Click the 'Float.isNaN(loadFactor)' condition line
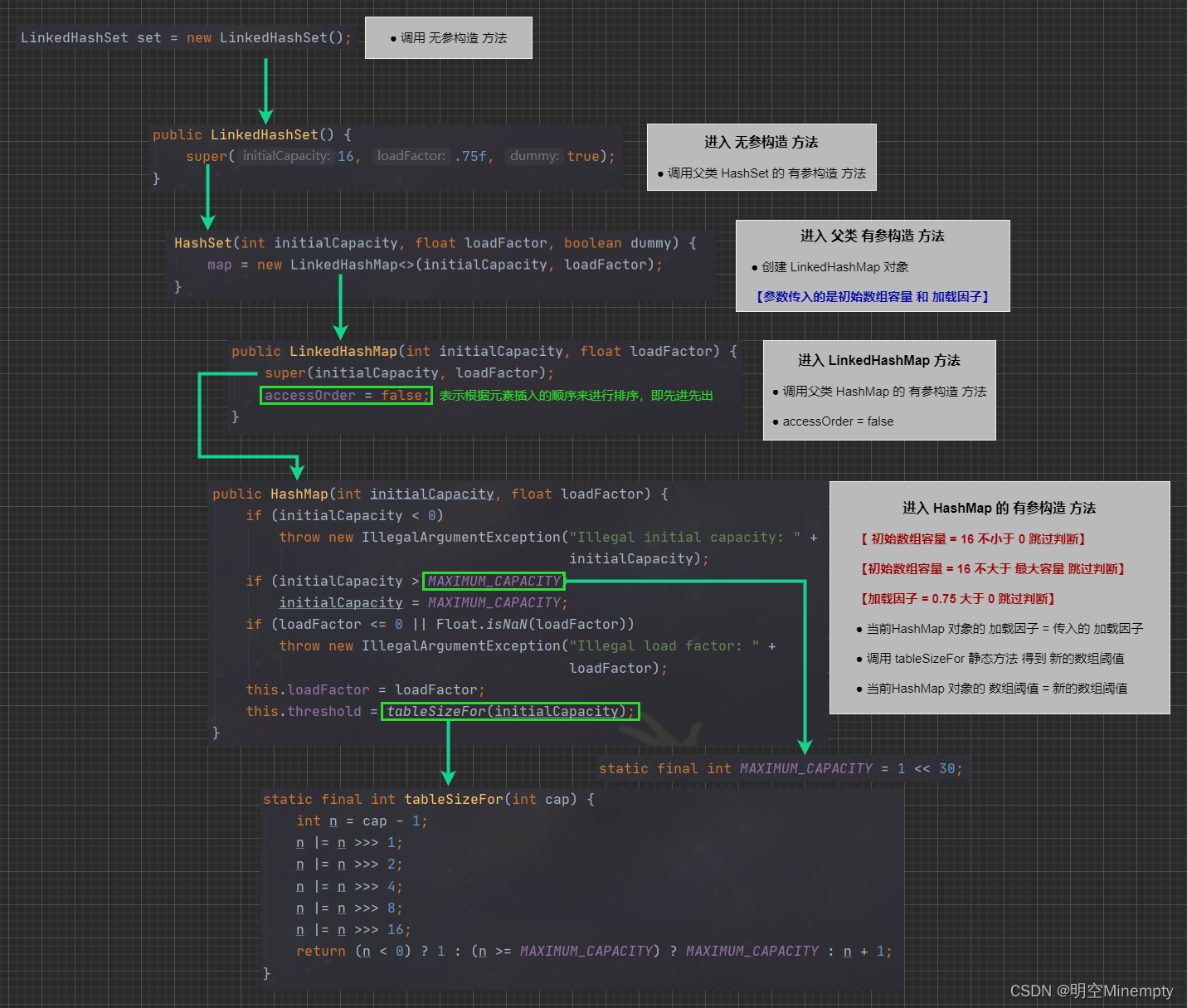 coord(440,624)
